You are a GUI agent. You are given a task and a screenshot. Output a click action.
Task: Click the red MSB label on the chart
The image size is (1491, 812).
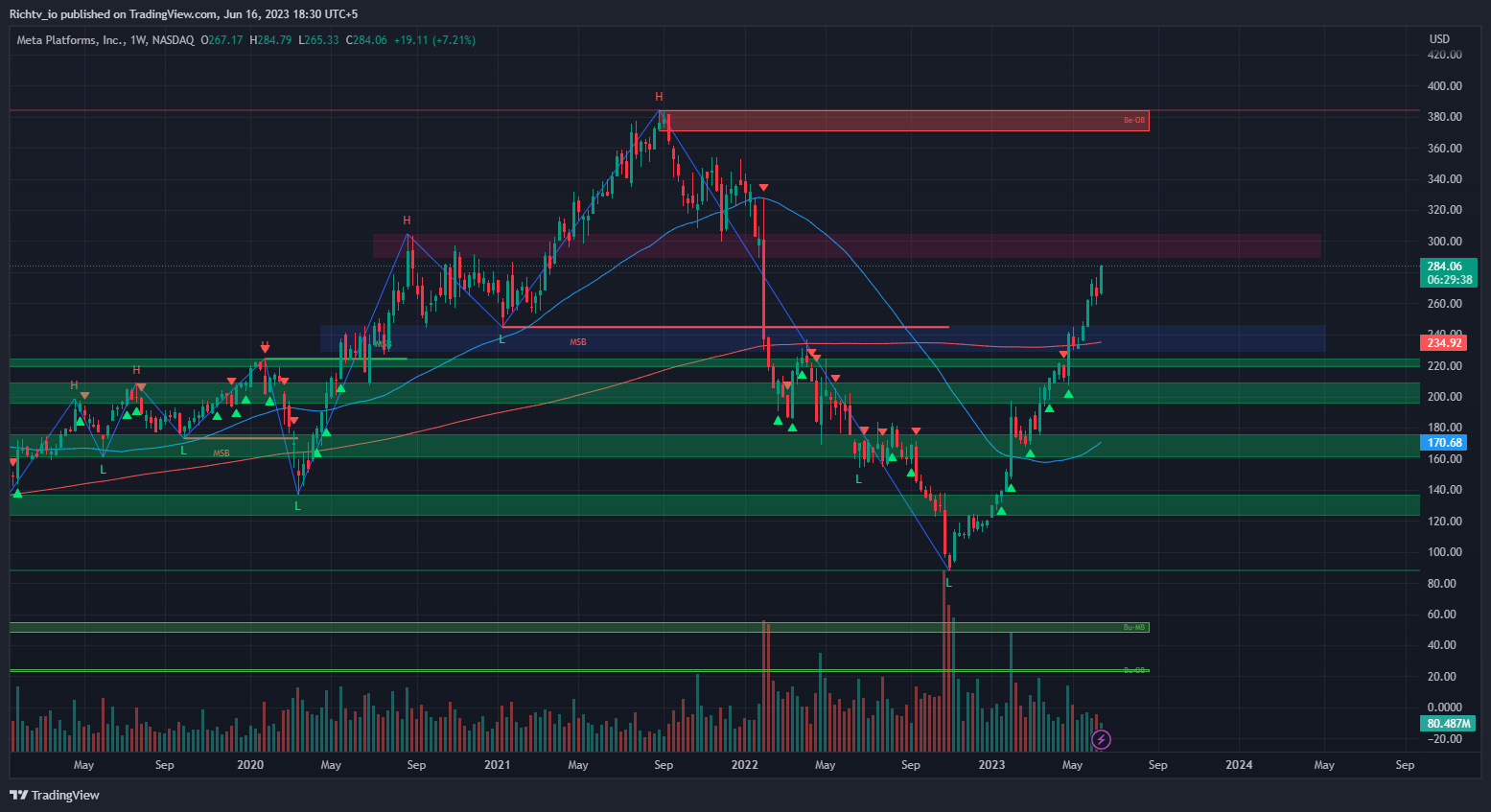click(578, 342)
